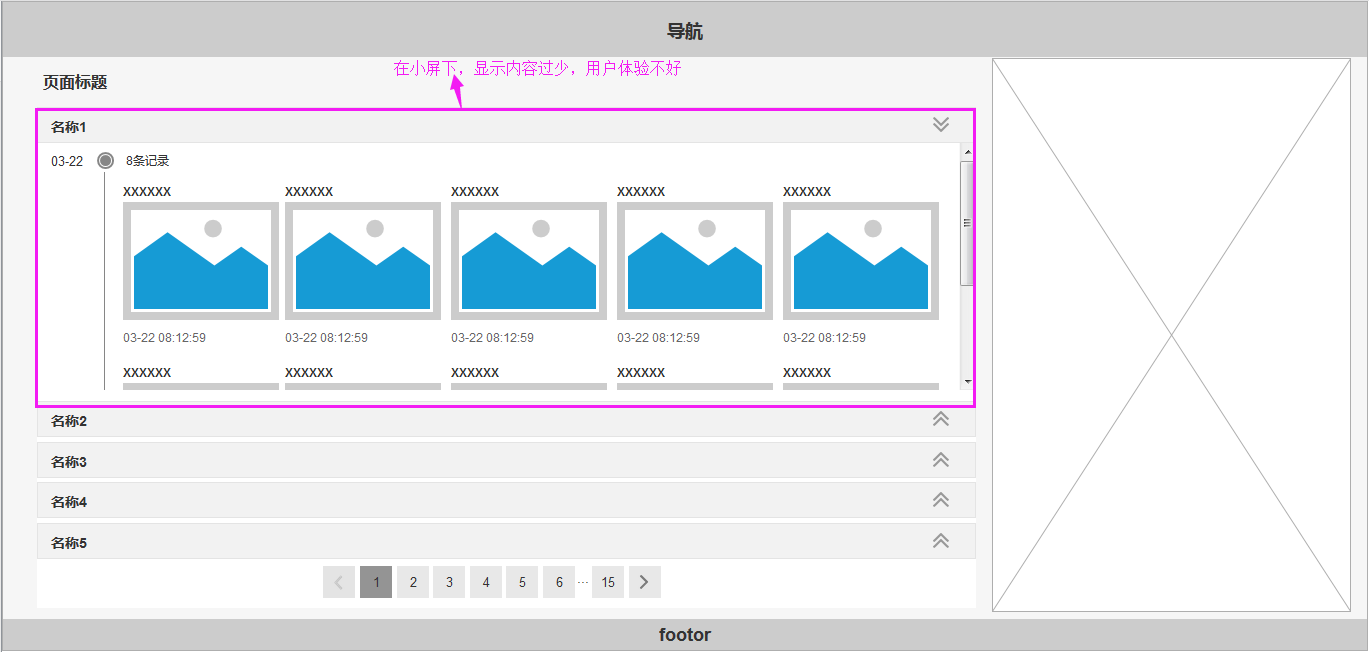Click the 名称5 header row label
Screen dimensions: 1369x652
point(69,543)
